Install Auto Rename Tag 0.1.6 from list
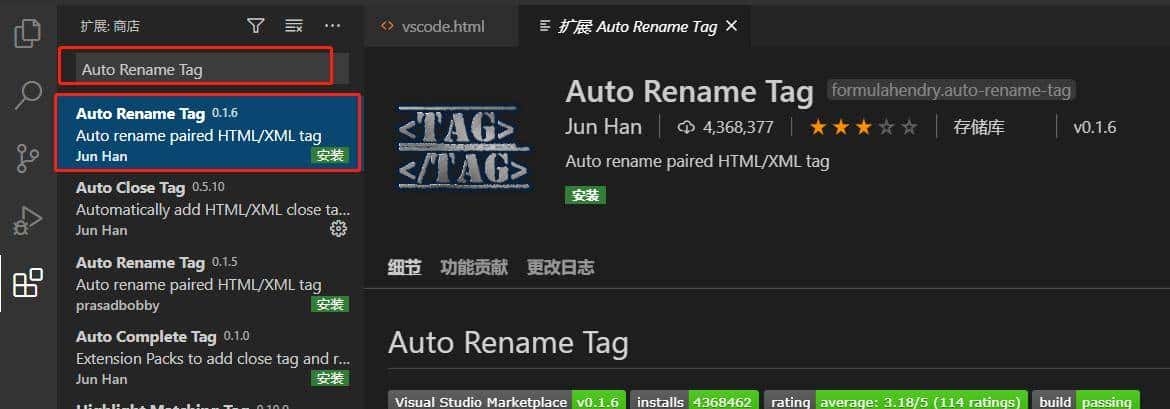Screen dimensions: 1170x409 coord(331,155)
